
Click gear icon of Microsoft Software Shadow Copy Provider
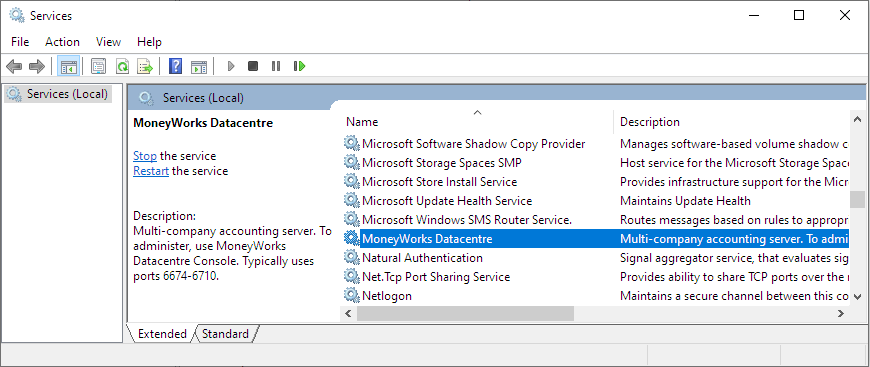click(x=352, y=144)
